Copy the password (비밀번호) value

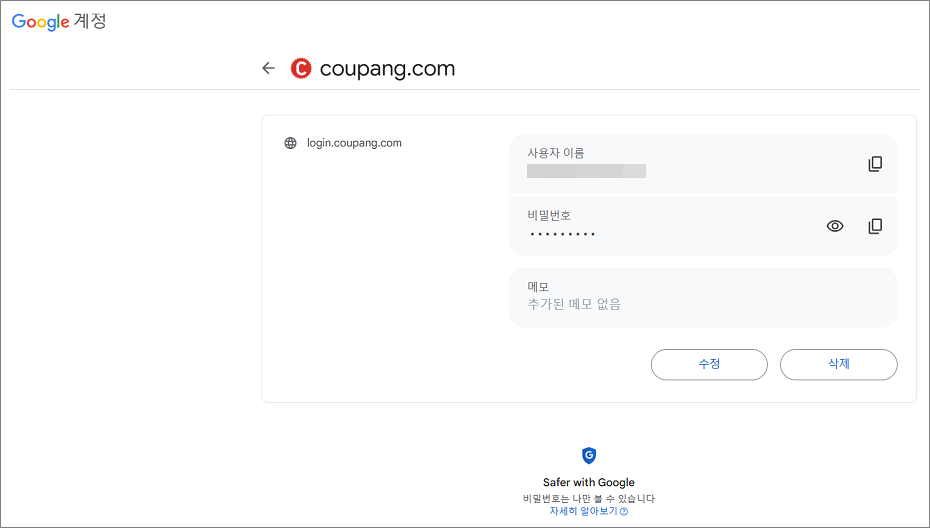875,226
